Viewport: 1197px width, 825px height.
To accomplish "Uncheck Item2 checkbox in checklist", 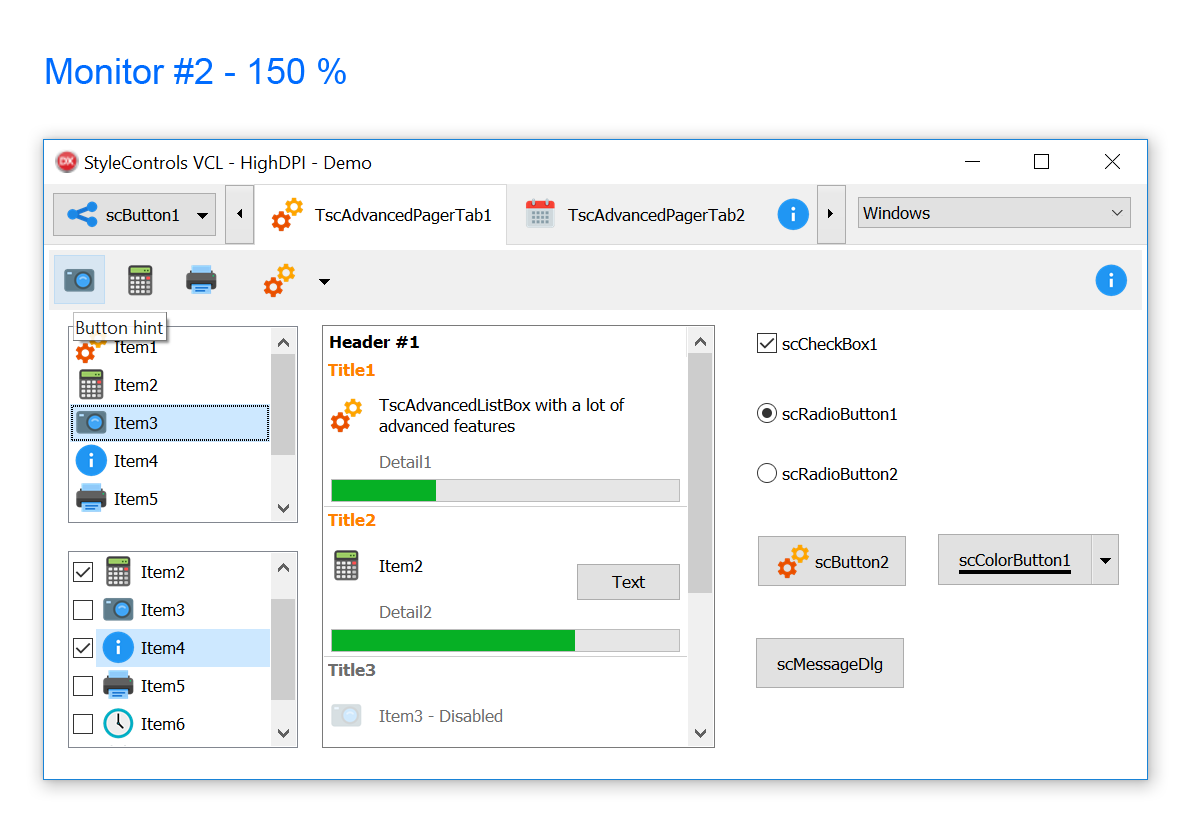I will coord(82,572).
